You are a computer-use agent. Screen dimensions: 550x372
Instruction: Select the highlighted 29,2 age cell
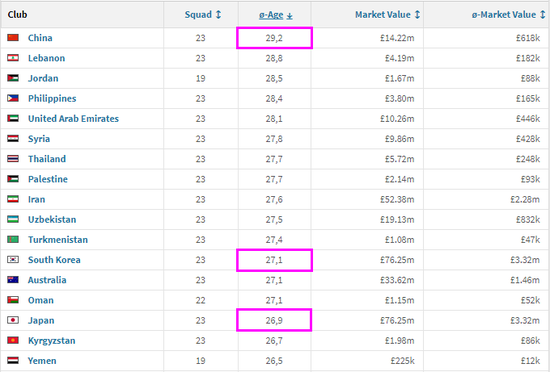(274, 38)
